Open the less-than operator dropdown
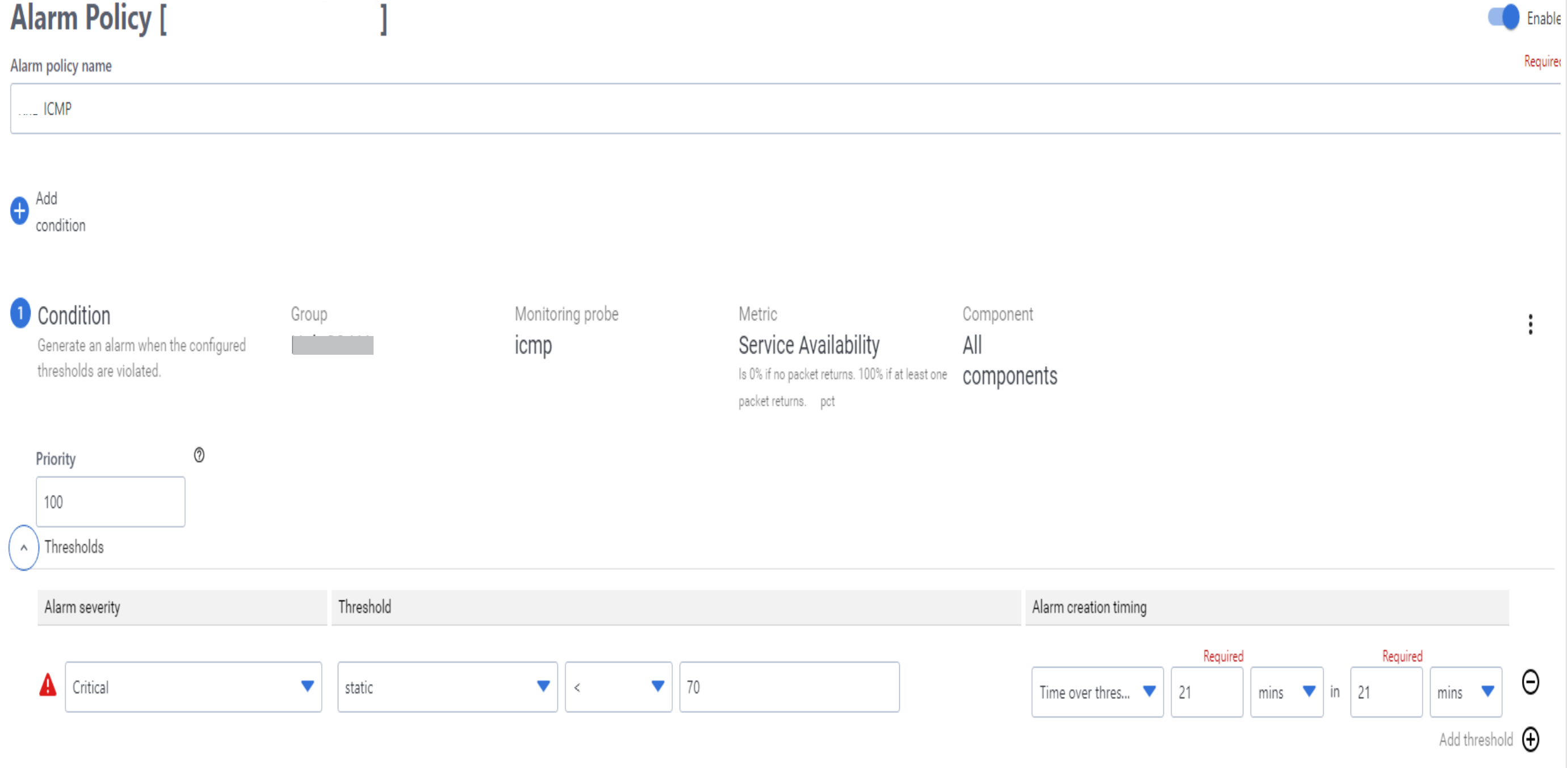Viewport: 1568px width, 768px height. [x=618, y=687]
